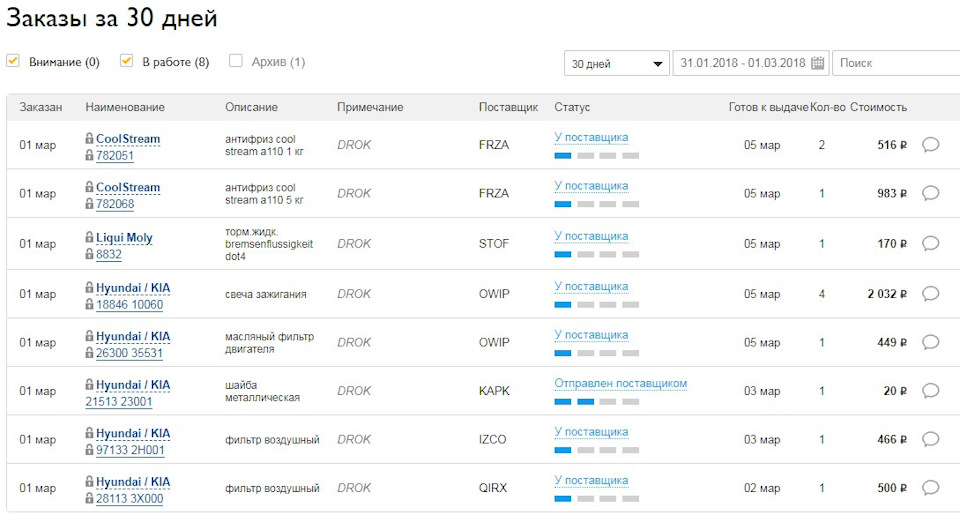The width and height of the screenshot is (960, 530).
Task: Open comment bubble for Liqui Moly 8832 row
Action: pyautogui.click(x=931, y=244)
